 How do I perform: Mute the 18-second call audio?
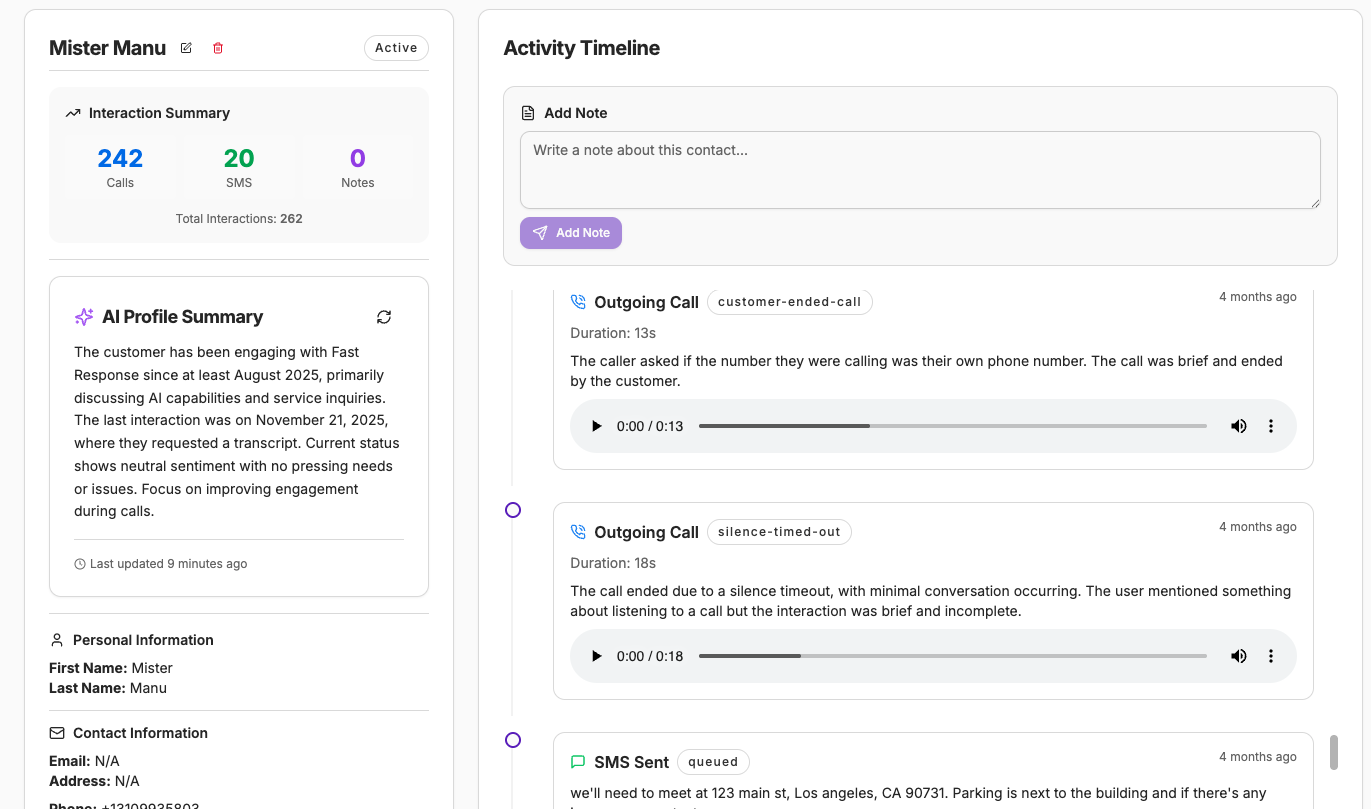coord(1238,656)
